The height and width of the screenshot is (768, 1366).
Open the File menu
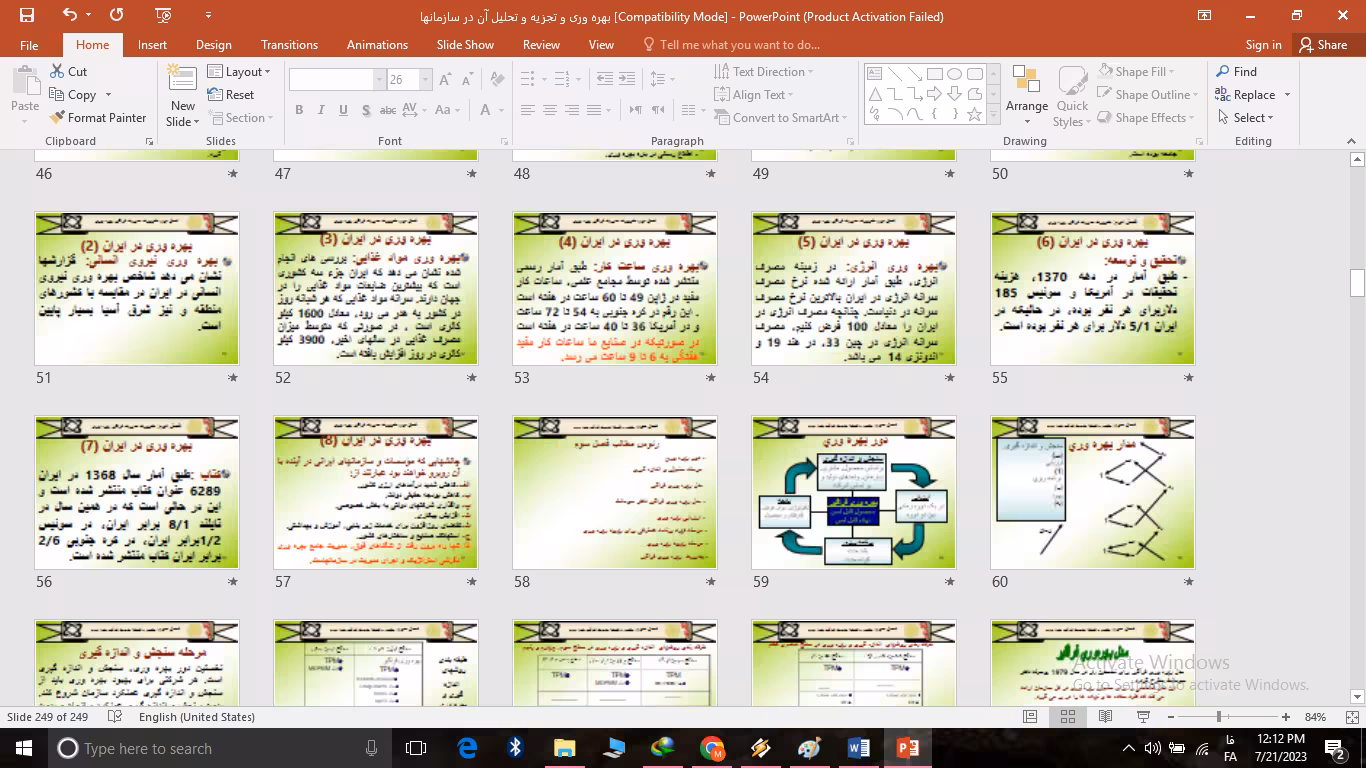coord(29,45)
